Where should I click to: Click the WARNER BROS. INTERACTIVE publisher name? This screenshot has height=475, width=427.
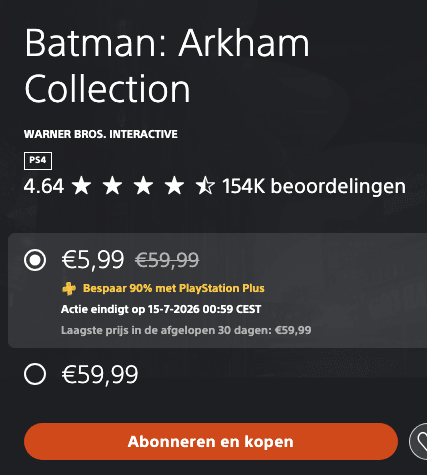click(101, 134)
